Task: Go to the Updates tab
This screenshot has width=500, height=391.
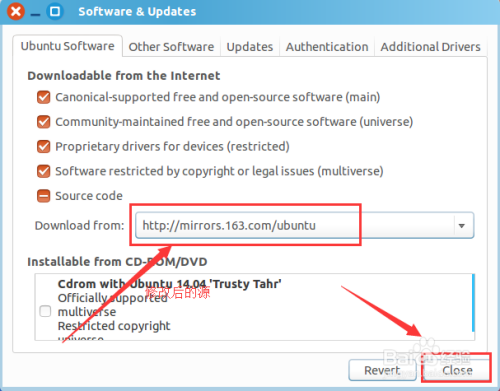Action: [250, 47]
